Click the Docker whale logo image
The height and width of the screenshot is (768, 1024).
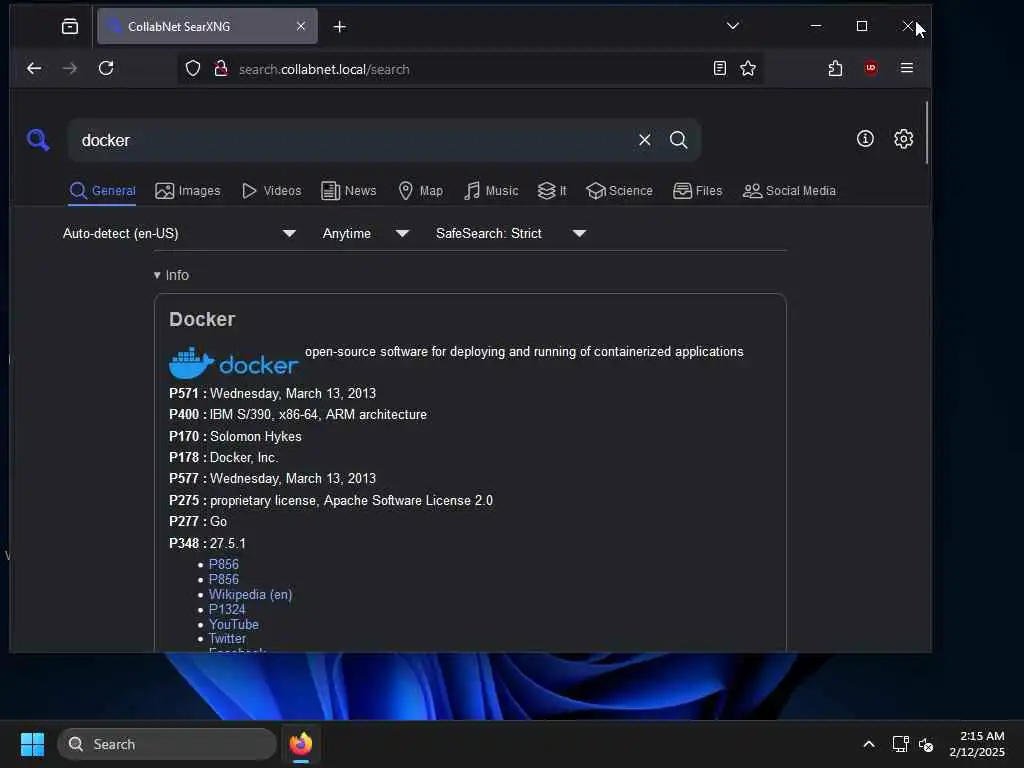234,363
